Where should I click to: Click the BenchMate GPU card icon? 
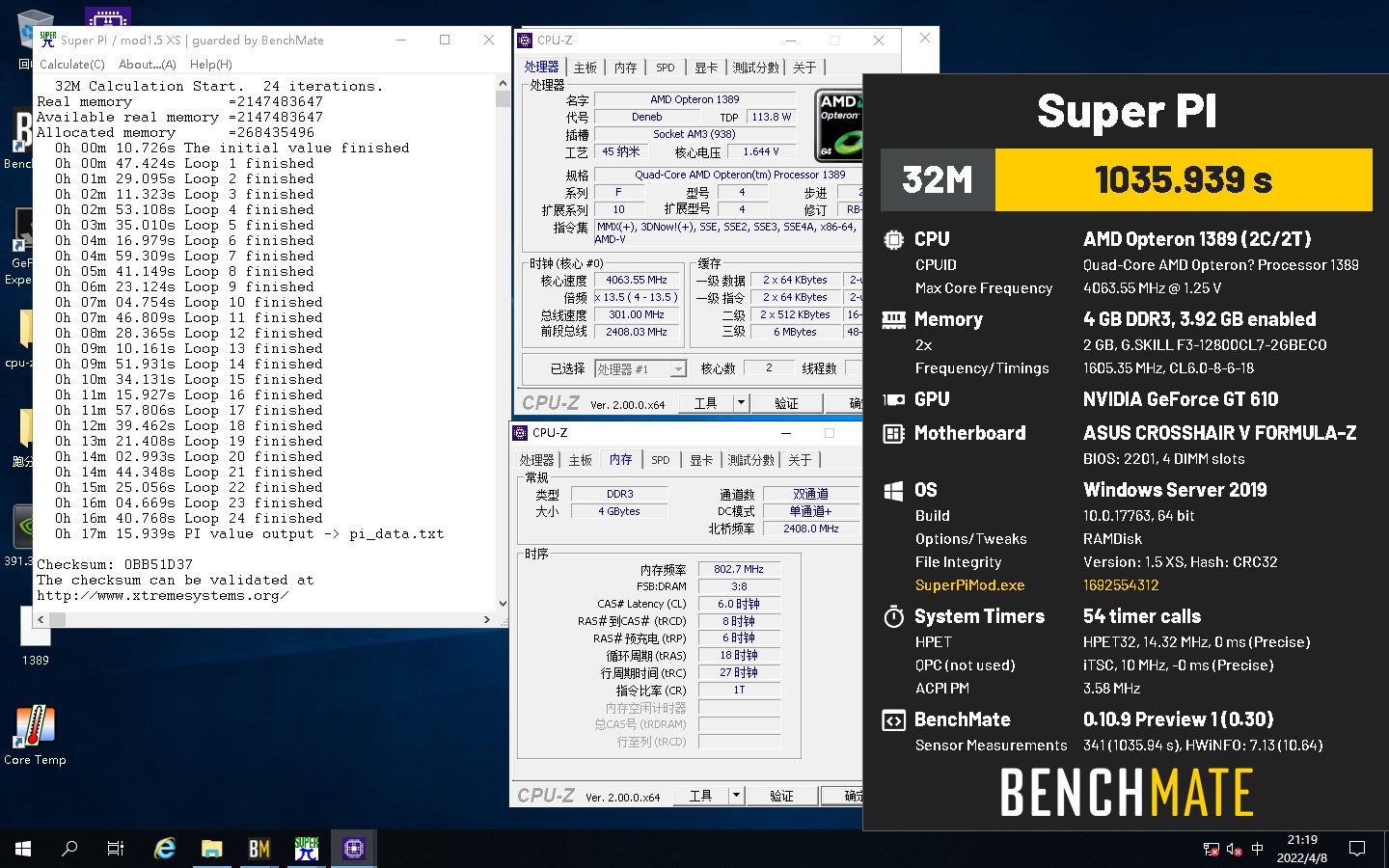893,399
